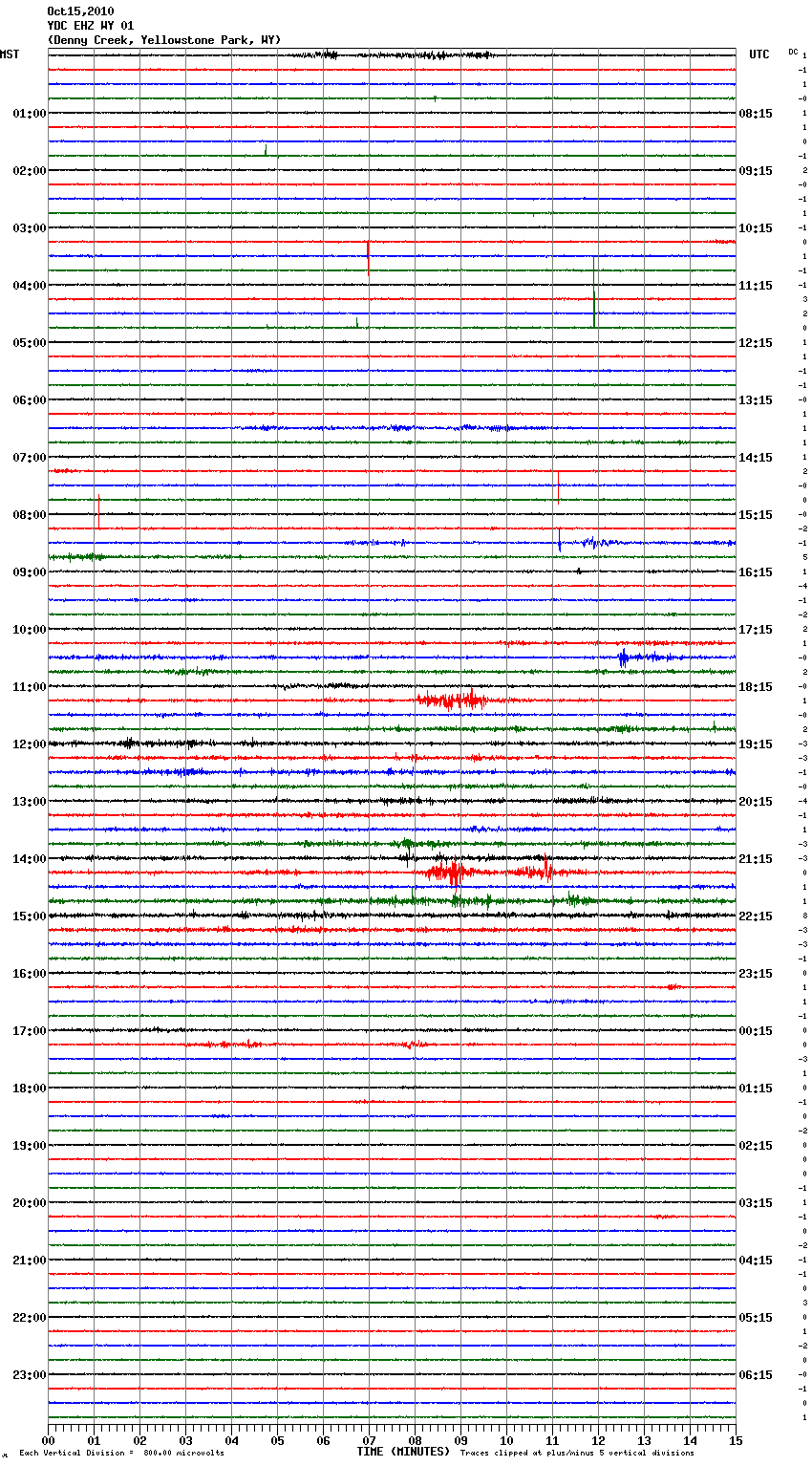The width and height of the screenshot is (812, 1466).
Task: Select the 06:00 MST time label
Action: point(30,400)
